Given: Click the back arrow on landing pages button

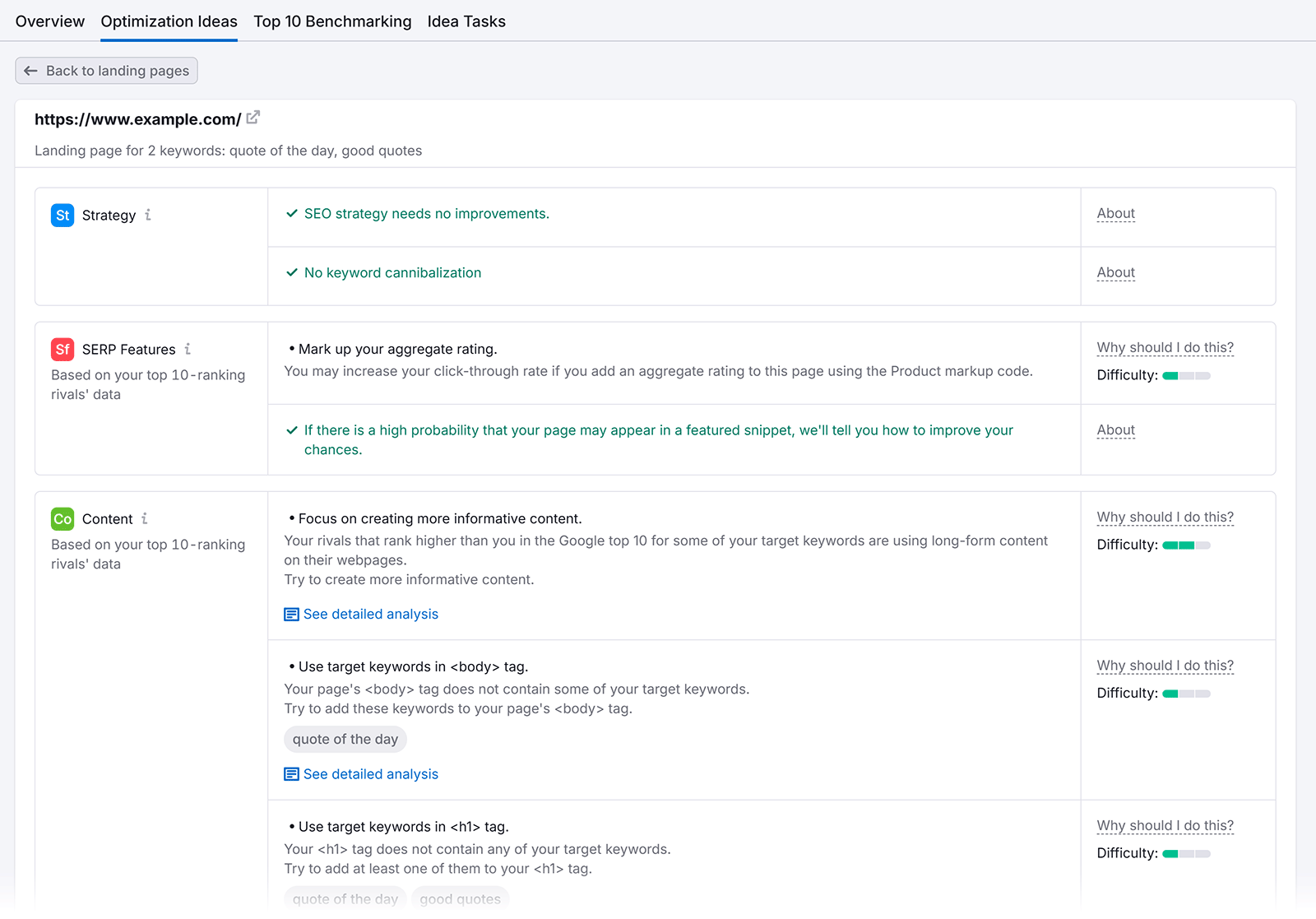Looking at the screenshot, I should pyautogui.click(x=30, y=71).
